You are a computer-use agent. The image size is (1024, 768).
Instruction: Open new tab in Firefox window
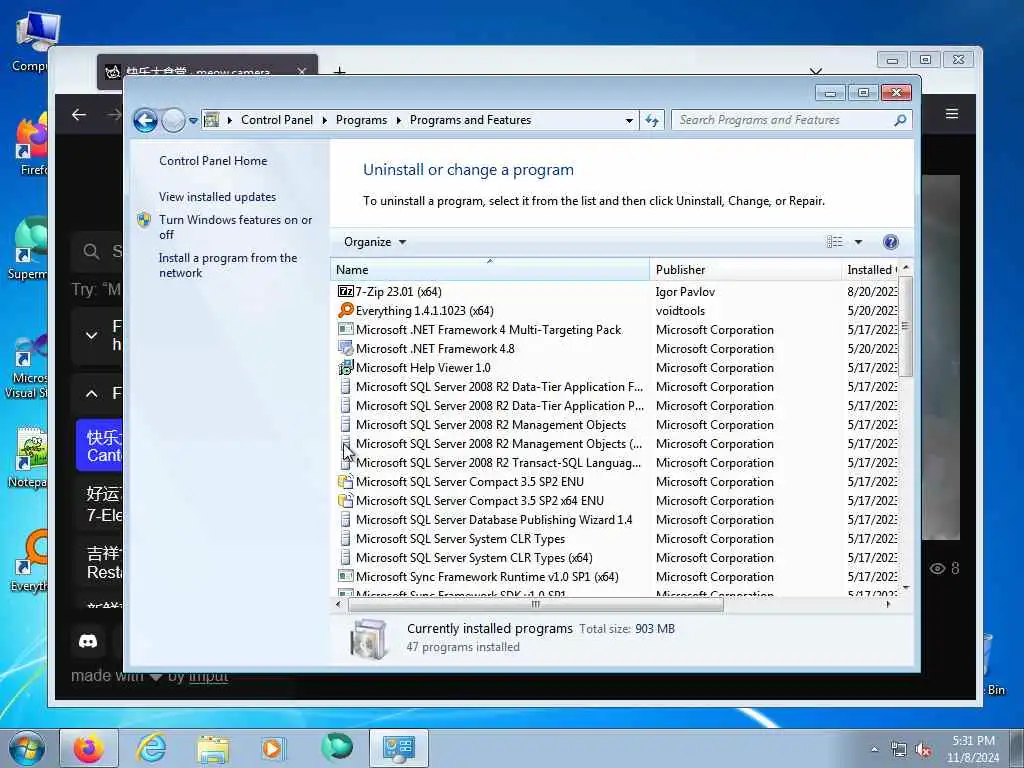click(339, 71)
